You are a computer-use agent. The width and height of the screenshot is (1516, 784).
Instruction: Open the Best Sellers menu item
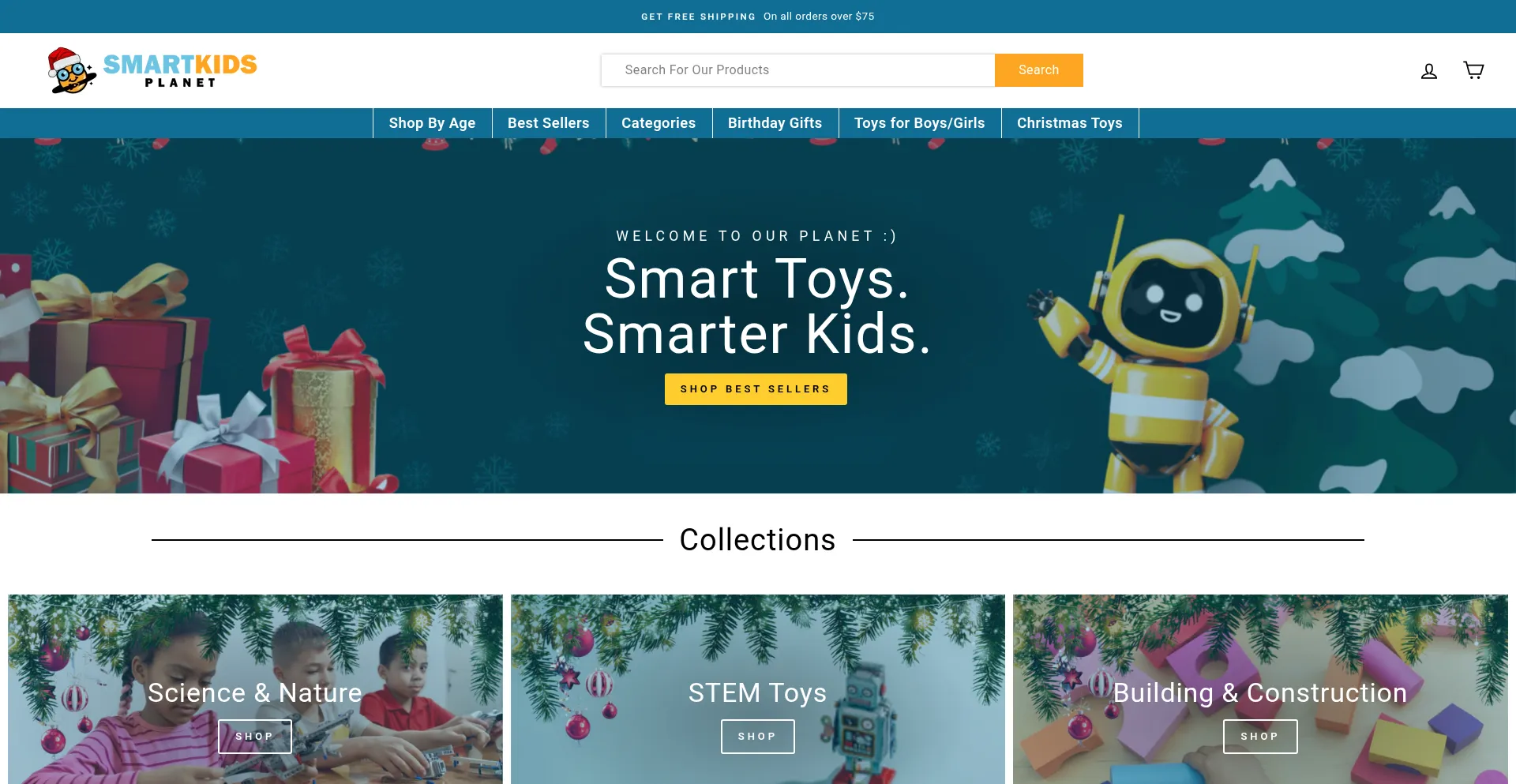pyautogui.click(x=549, y=123)
